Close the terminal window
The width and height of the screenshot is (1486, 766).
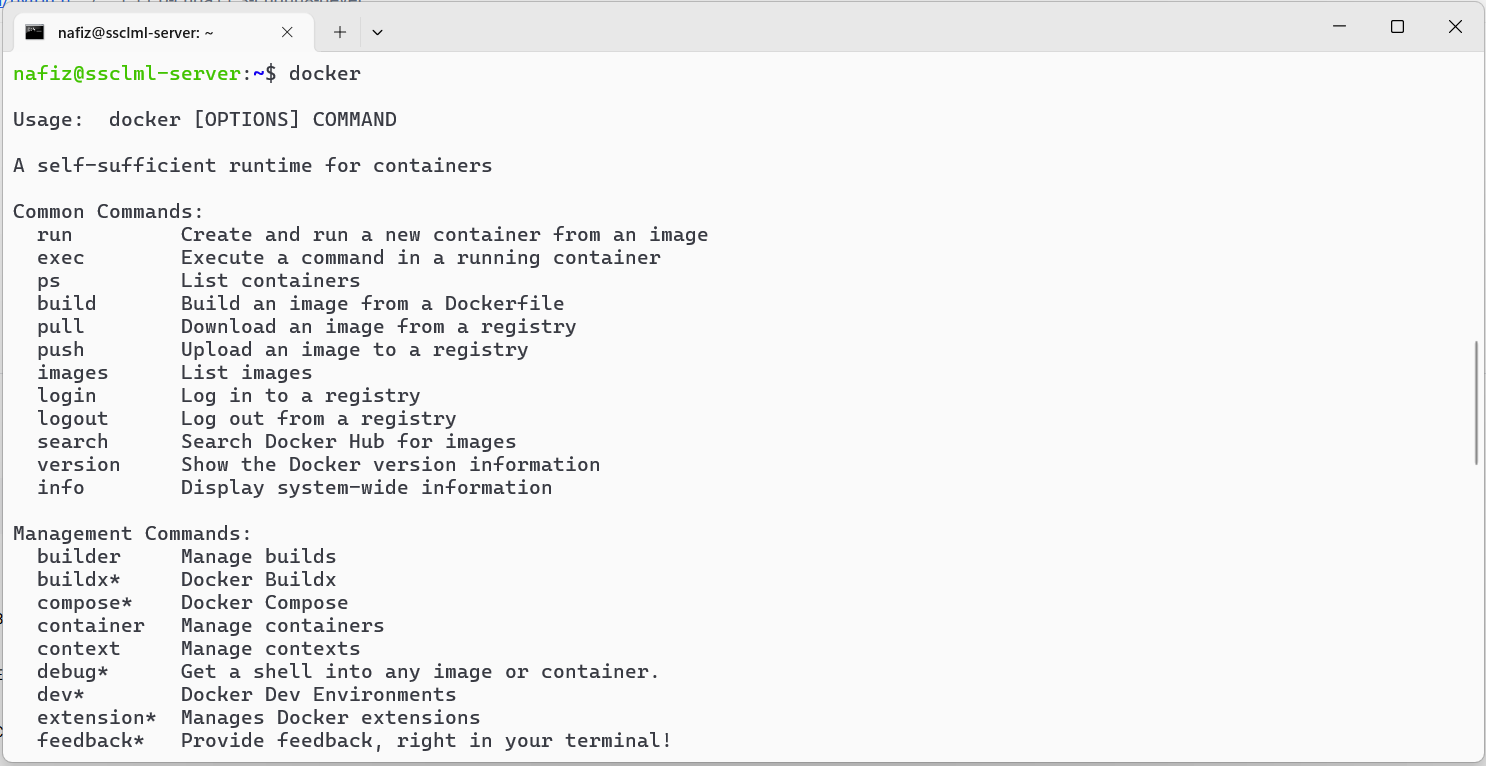click(1455, 27)
